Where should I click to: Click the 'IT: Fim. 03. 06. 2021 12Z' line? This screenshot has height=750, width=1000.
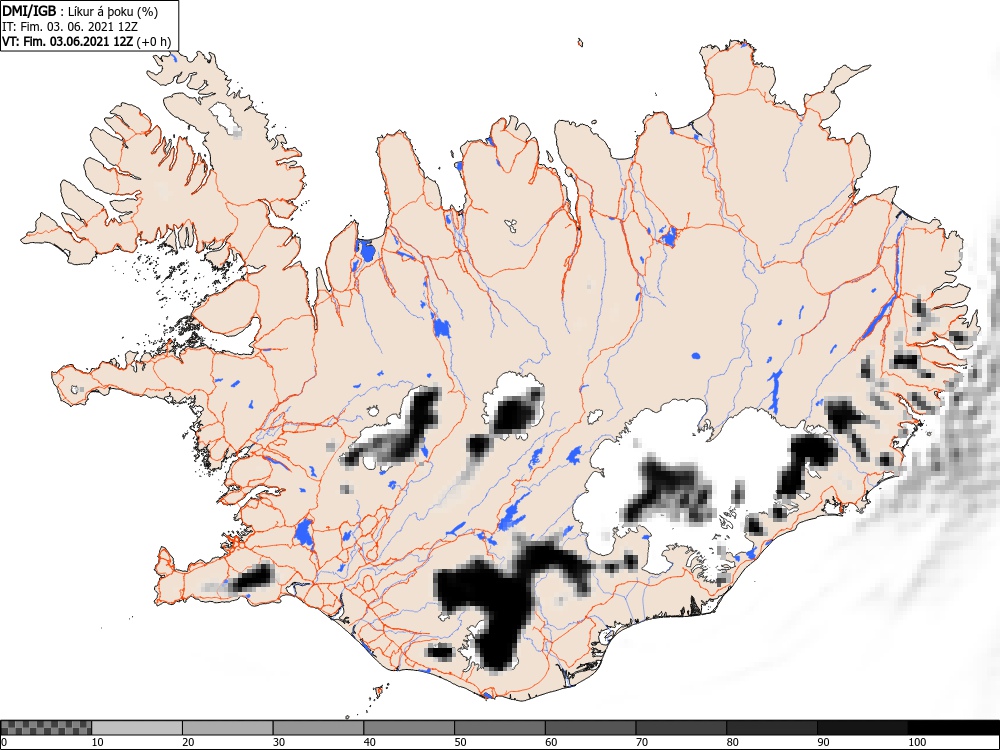pos(70,27)
